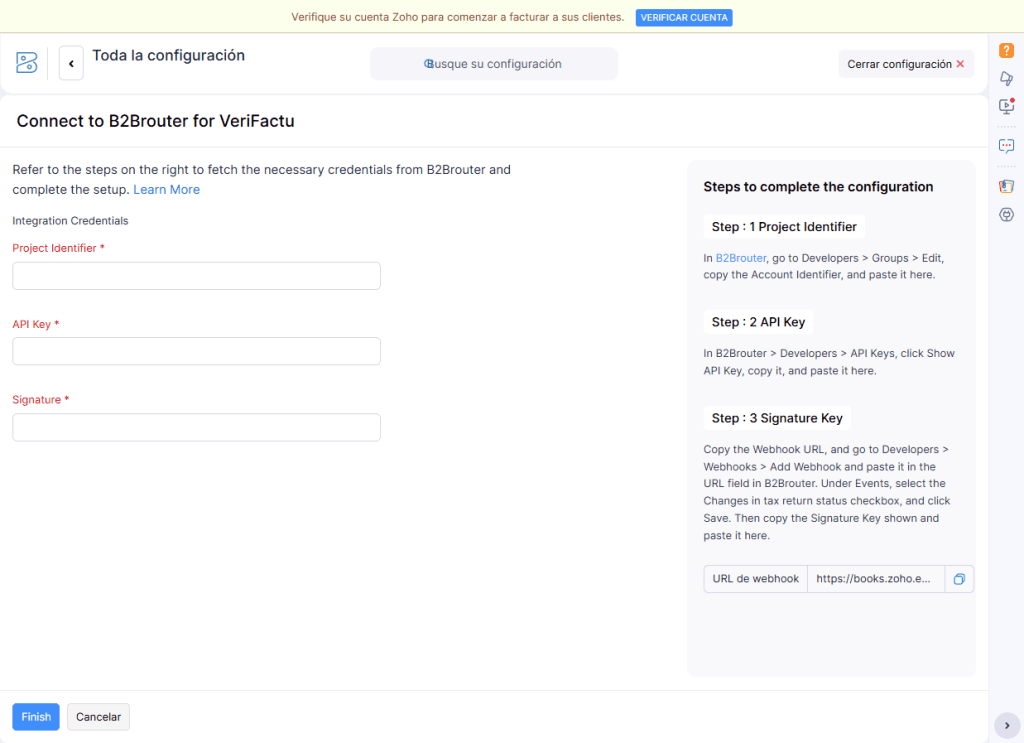Click the Cerrar configuración close button
The image size is (1024, 743).
click(905, 64)
